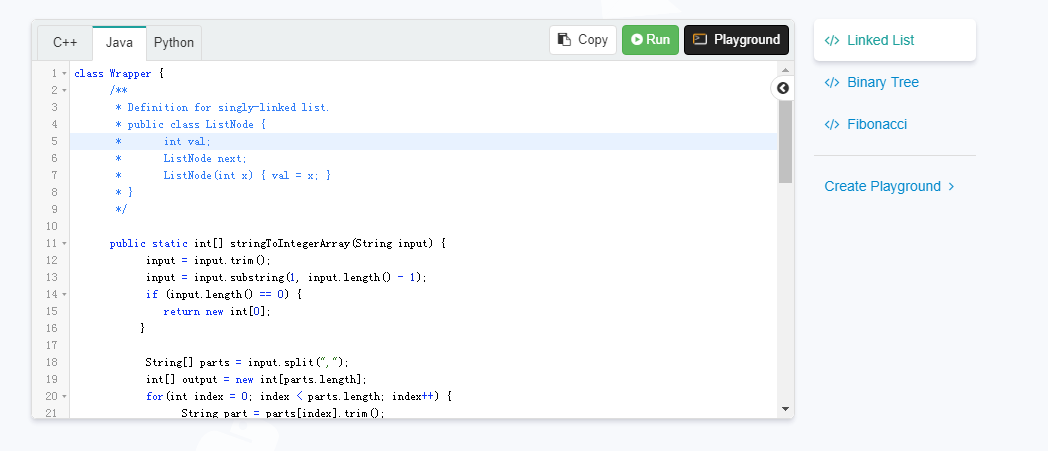Open the Playground button
The height and width of the screenshot is (451, 1048).
(737, 40)
